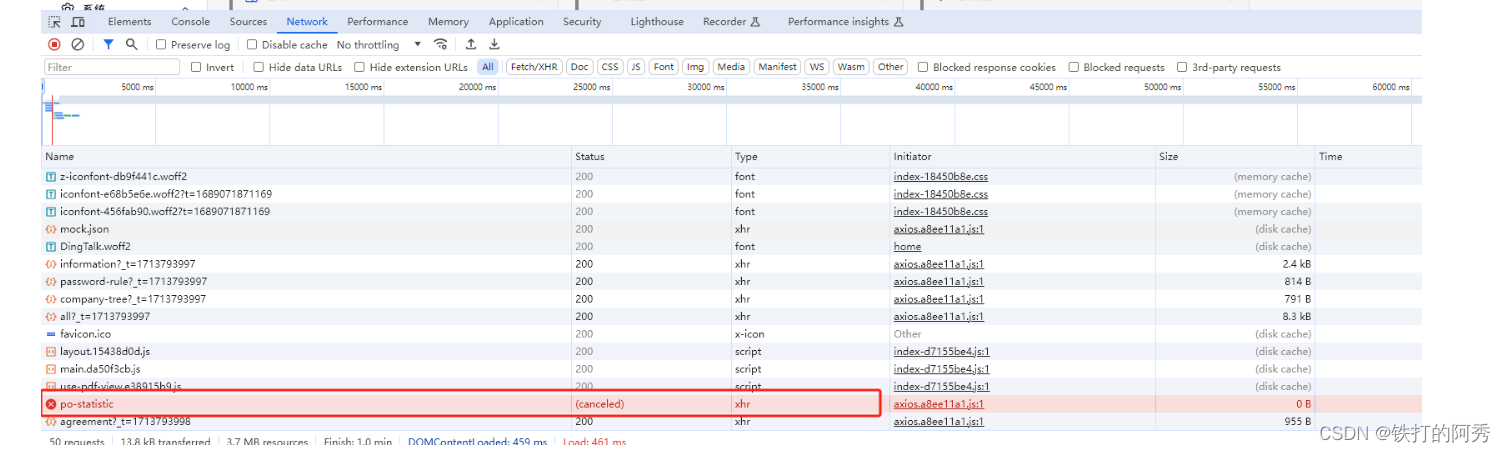Sort by the Name column header

(306, 157)
